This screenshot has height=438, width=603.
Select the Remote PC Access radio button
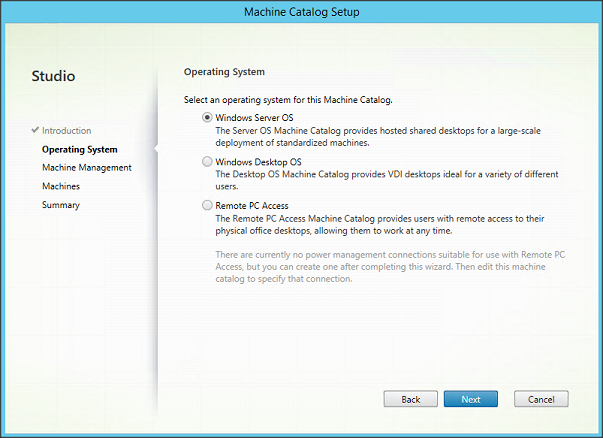(207, 205)
